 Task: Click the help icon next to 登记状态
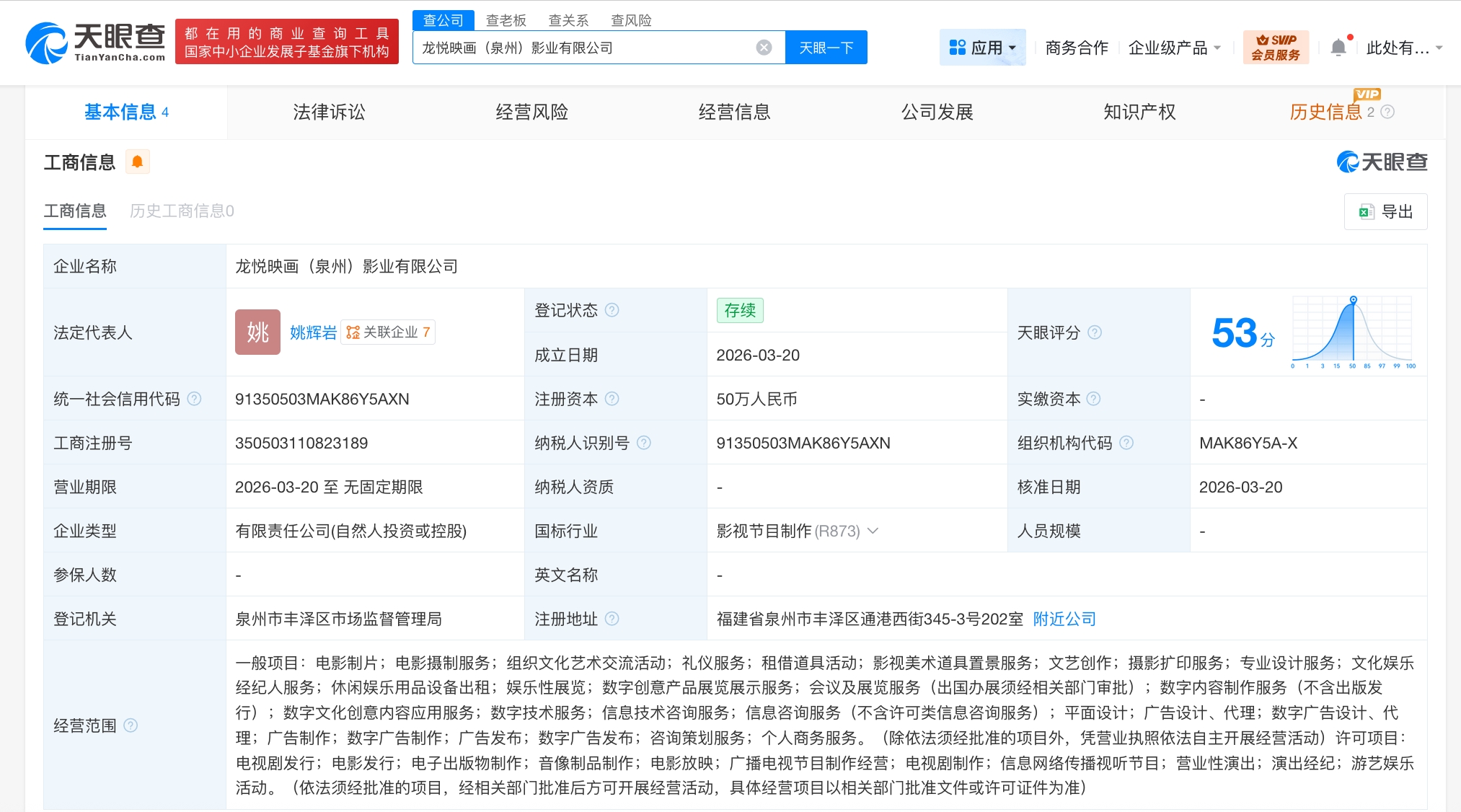click(612, 310)
